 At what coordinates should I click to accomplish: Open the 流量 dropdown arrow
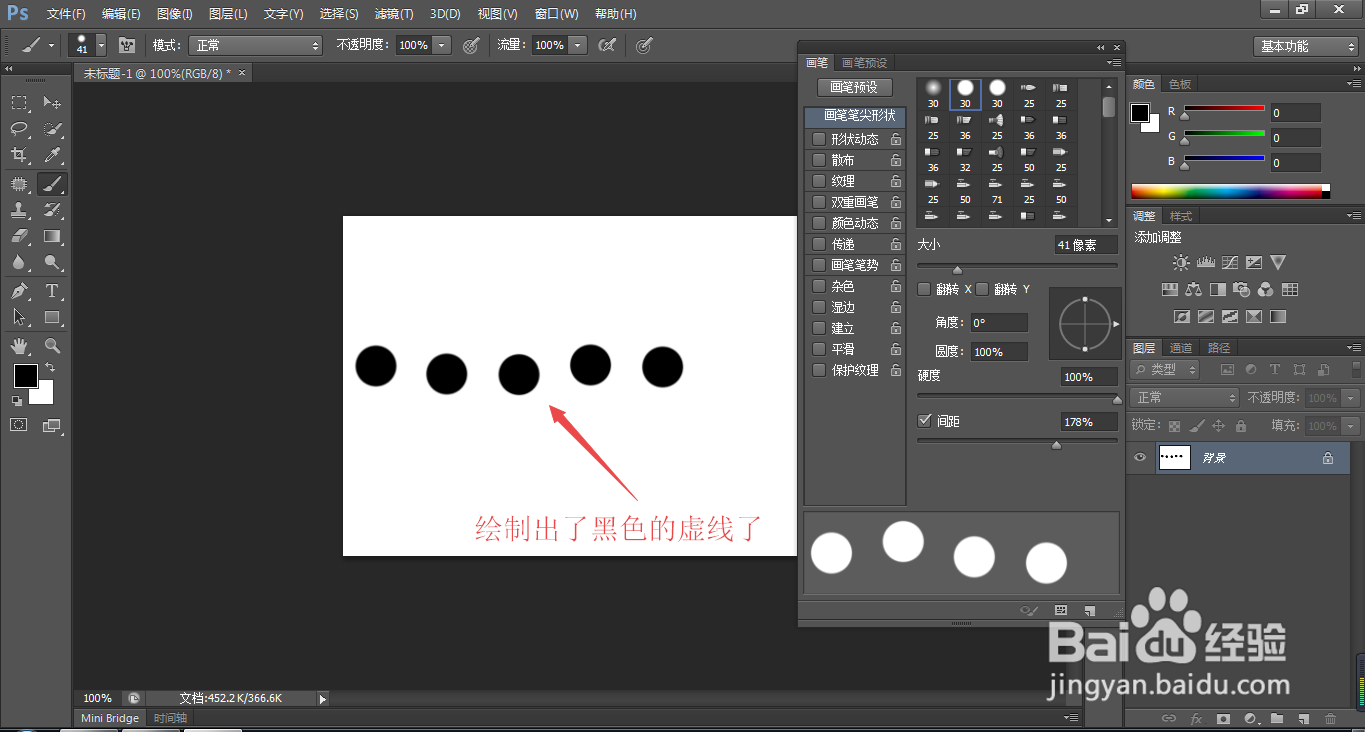577,45
